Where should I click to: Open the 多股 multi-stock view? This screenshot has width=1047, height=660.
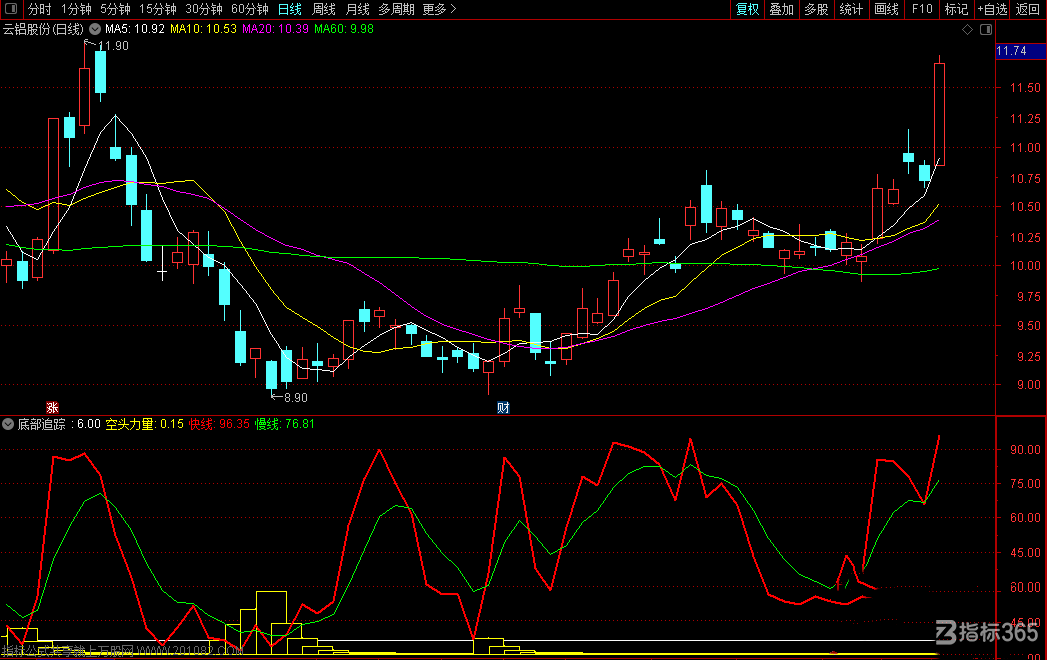[x=817, y=9]
